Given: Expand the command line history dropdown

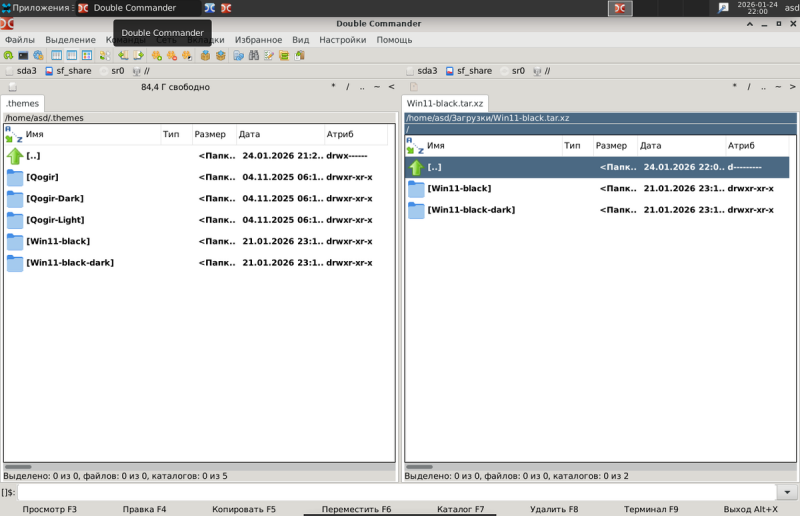Looking at the screenshot, I should coord(787,493).
